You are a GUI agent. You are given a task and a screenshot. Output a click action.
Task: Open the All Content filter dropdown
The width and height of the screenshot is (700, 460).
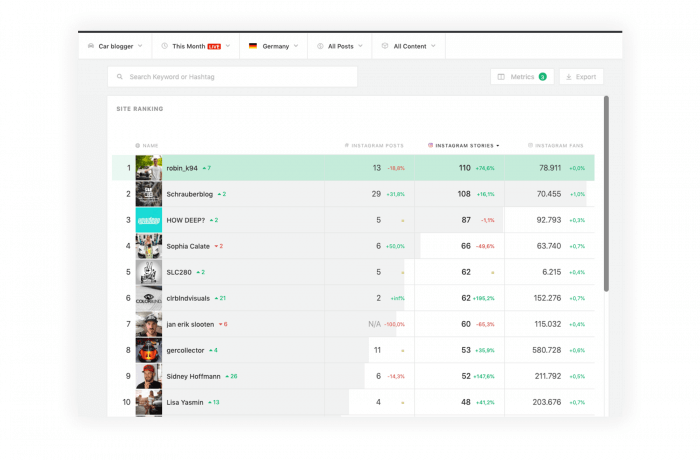408,46
